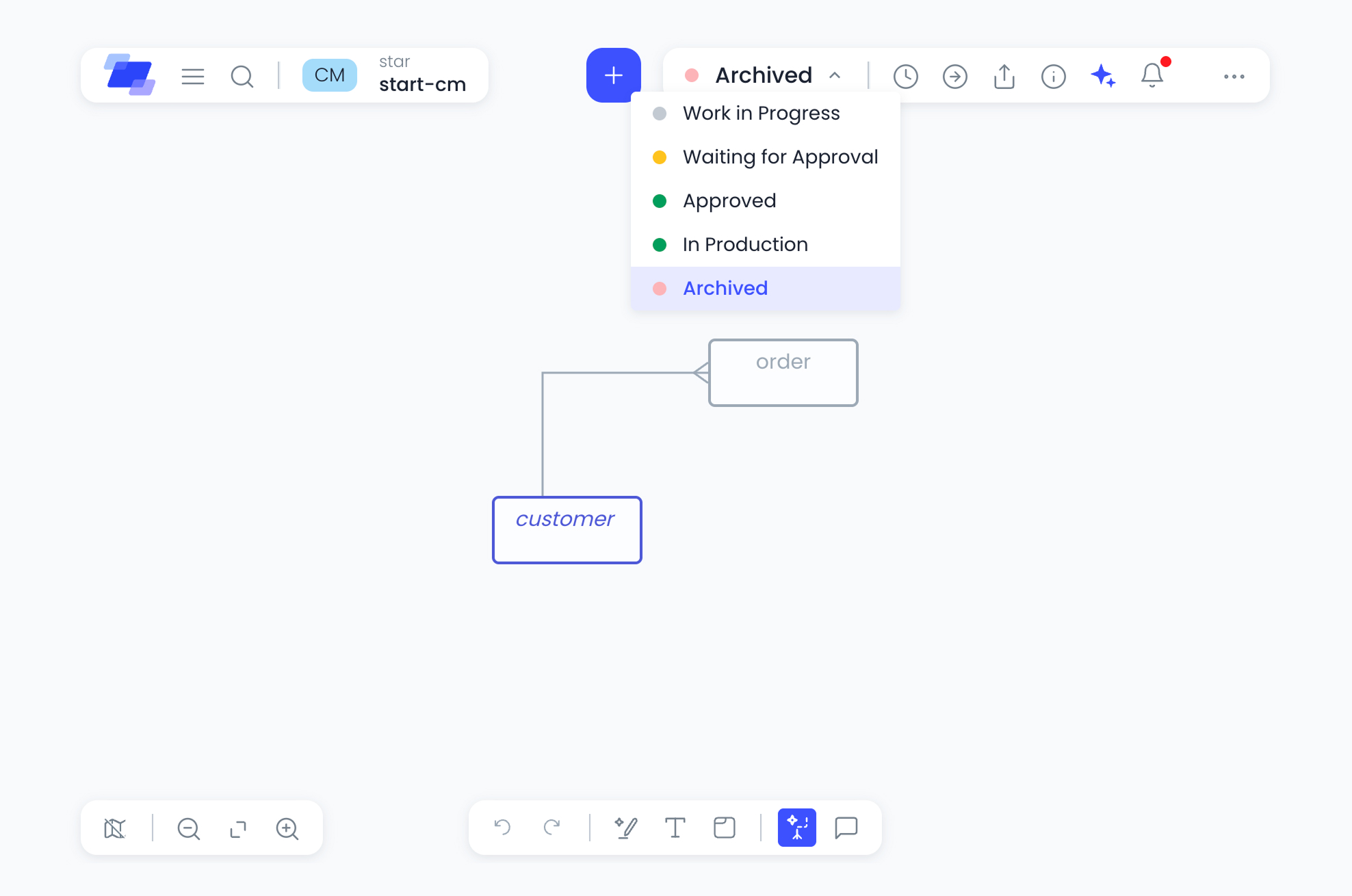The image size is (1352, 896).
Task: Collapse the Archived status dropdown
Action: click(764, 75)
